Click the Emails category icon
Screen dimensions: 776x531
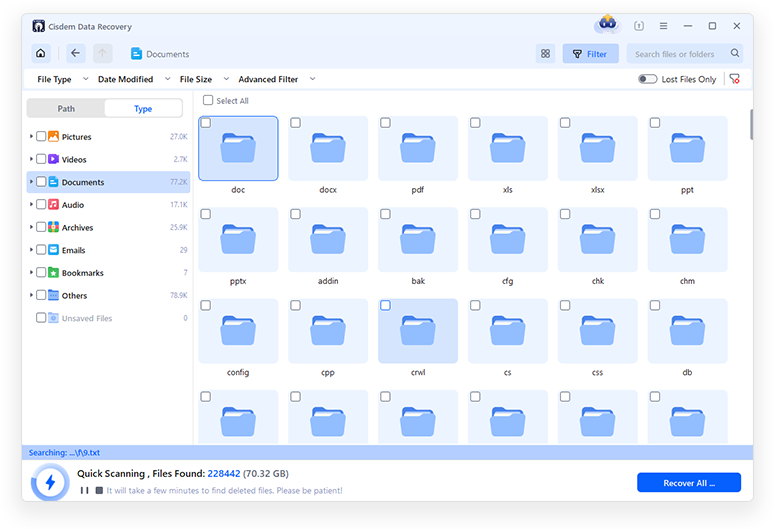click(53, 250)
